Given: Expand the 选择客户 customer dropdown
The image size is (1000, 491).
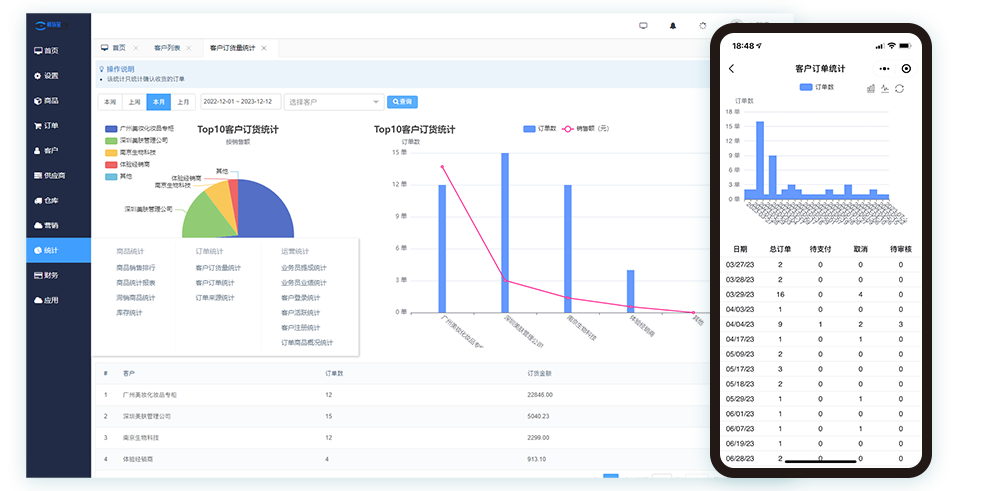Looking at the screenshot, I should pos(333,102).
